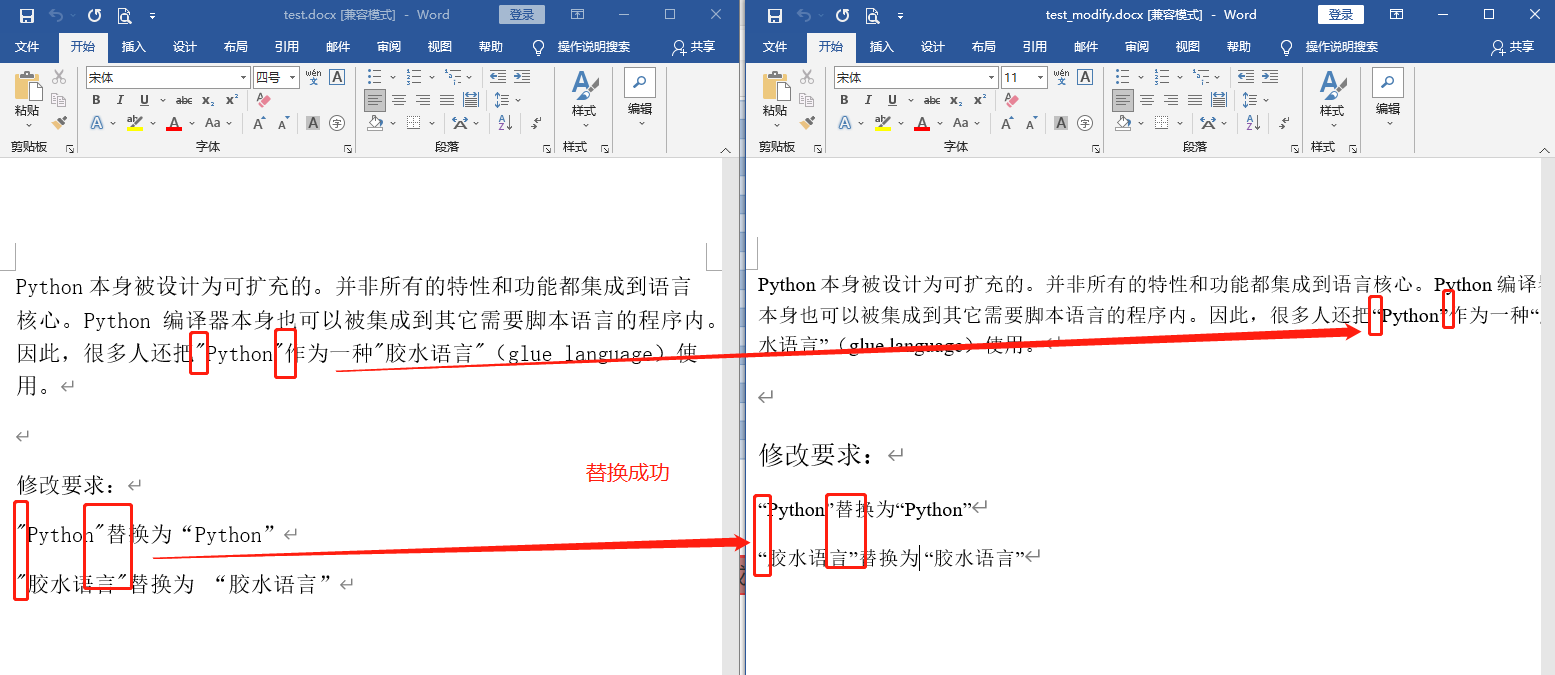Switch to 插入 tab in test.docx window
This screenshot has height=675, width=1555.
tap(133, 47)
